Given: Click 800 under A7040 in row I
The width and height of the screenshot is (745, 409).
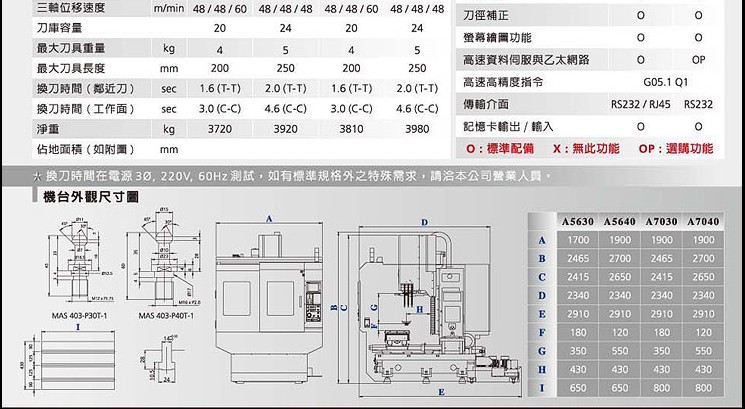Looking at the screenshot, I should click(703, 388).
